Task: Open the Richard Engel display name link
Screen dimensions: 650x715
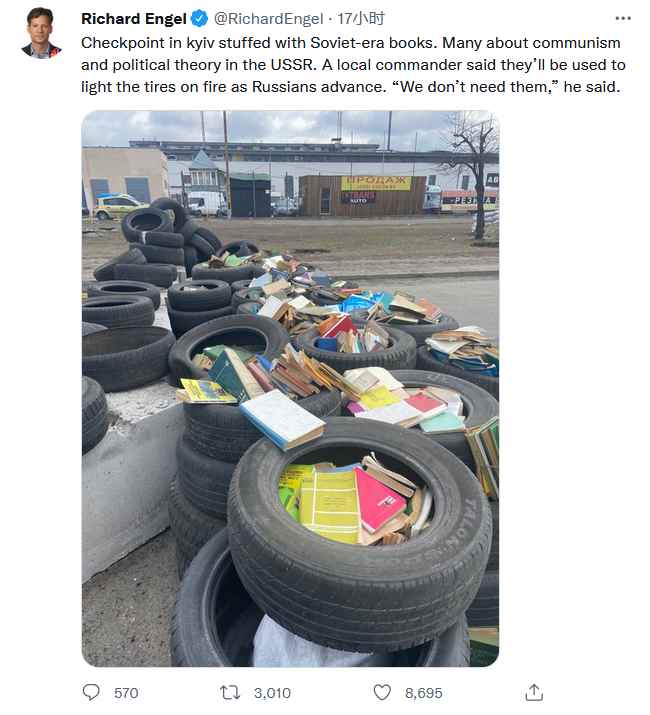Action: [x=134, y=19]
